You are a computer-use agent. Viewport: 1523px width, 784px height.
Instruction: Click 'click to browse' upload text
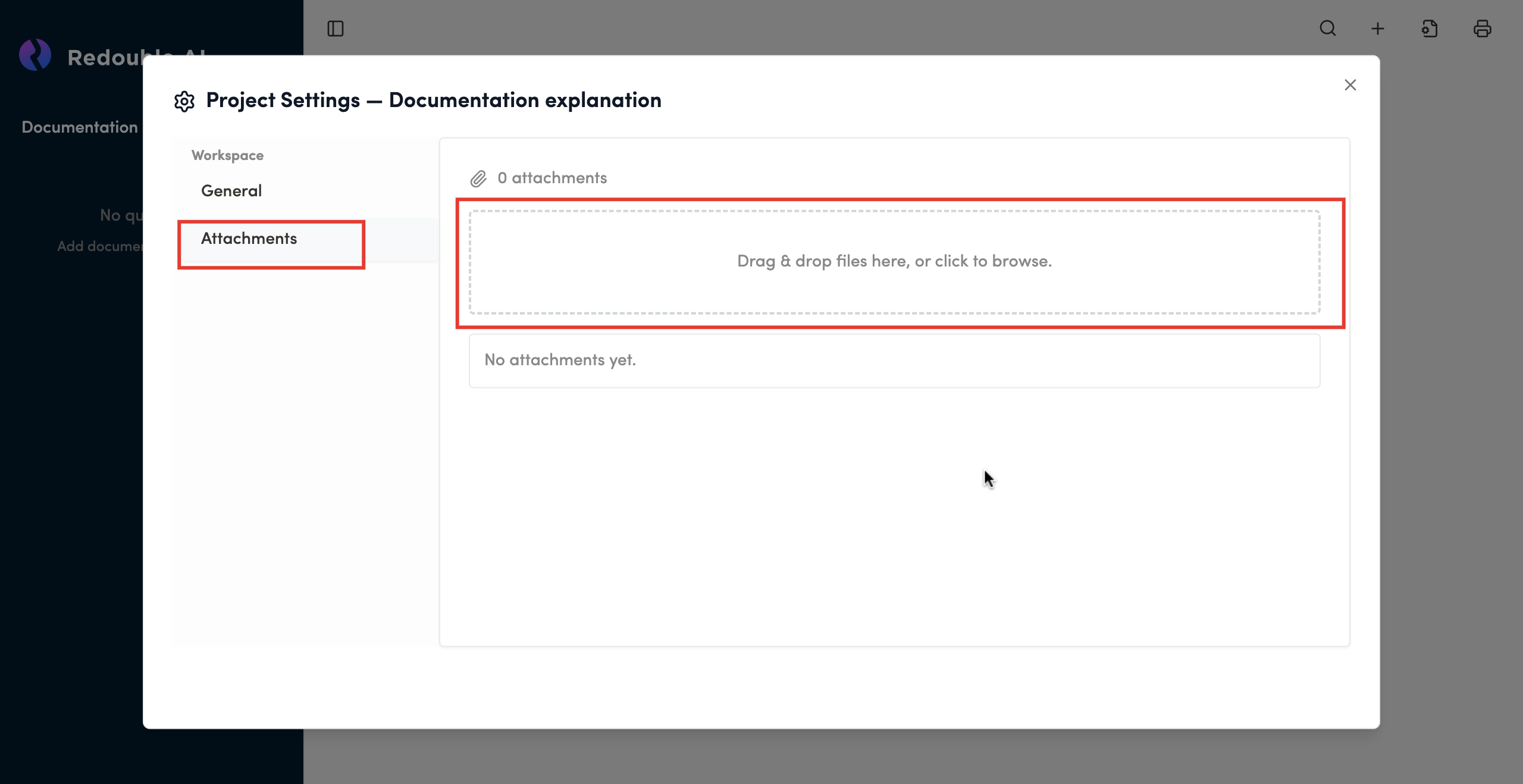tap(992, 261)
